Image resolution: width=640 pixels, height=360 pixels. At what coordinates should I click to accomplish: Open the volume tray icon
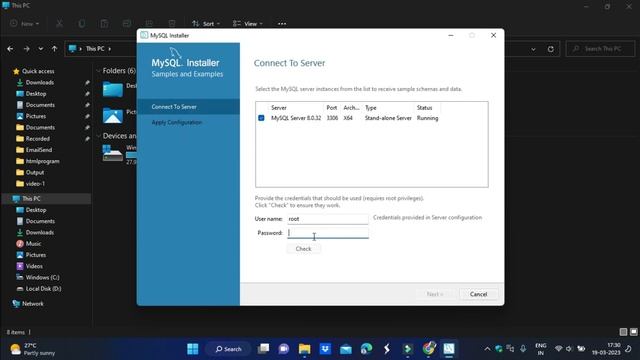coord(569,349)
